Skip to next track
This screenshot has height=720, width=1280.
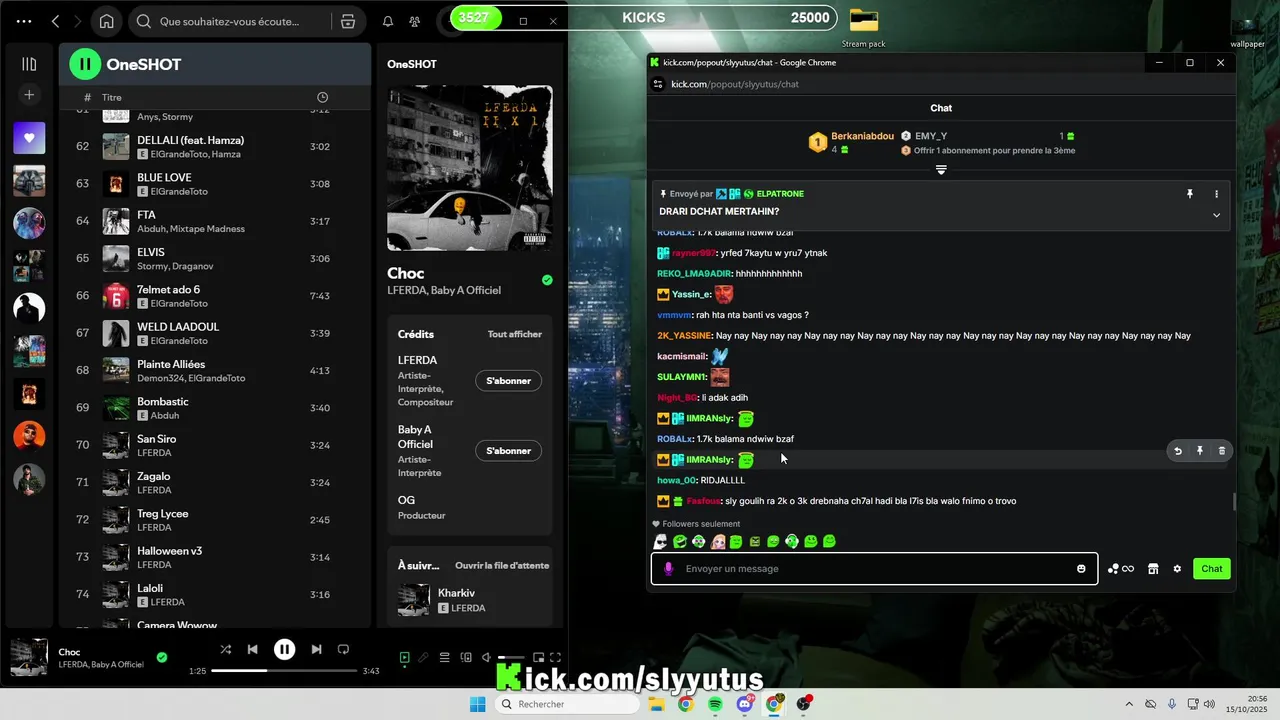point(316,649)
